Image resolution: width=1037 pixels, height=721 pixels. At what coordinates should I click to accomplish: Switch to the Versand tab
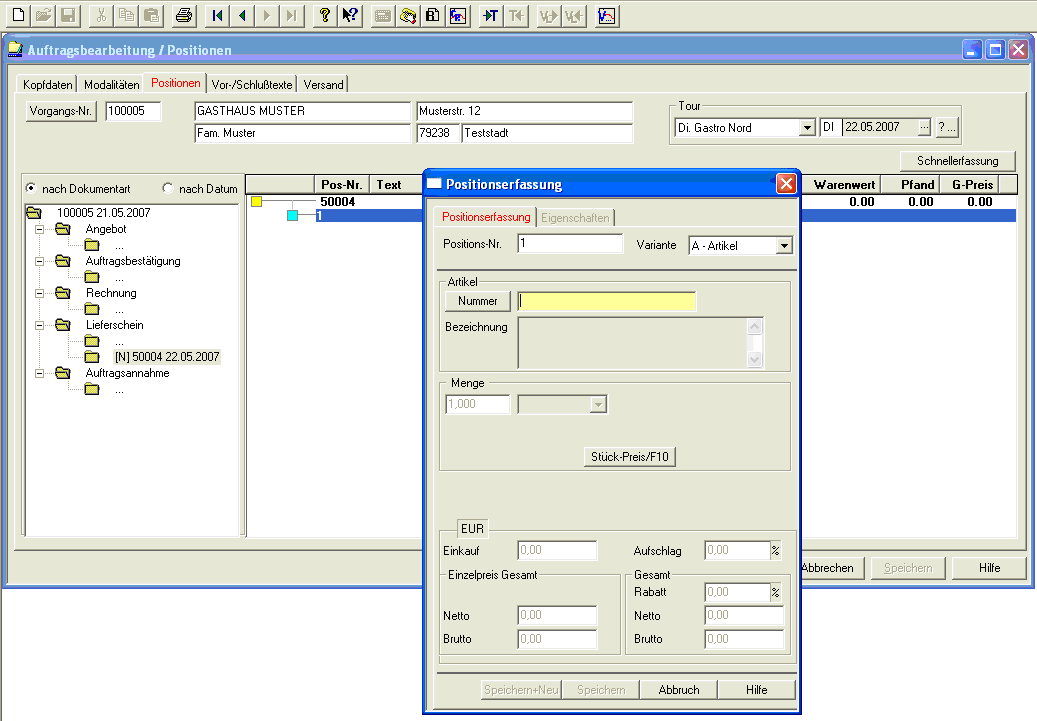[x=323, y=85]
